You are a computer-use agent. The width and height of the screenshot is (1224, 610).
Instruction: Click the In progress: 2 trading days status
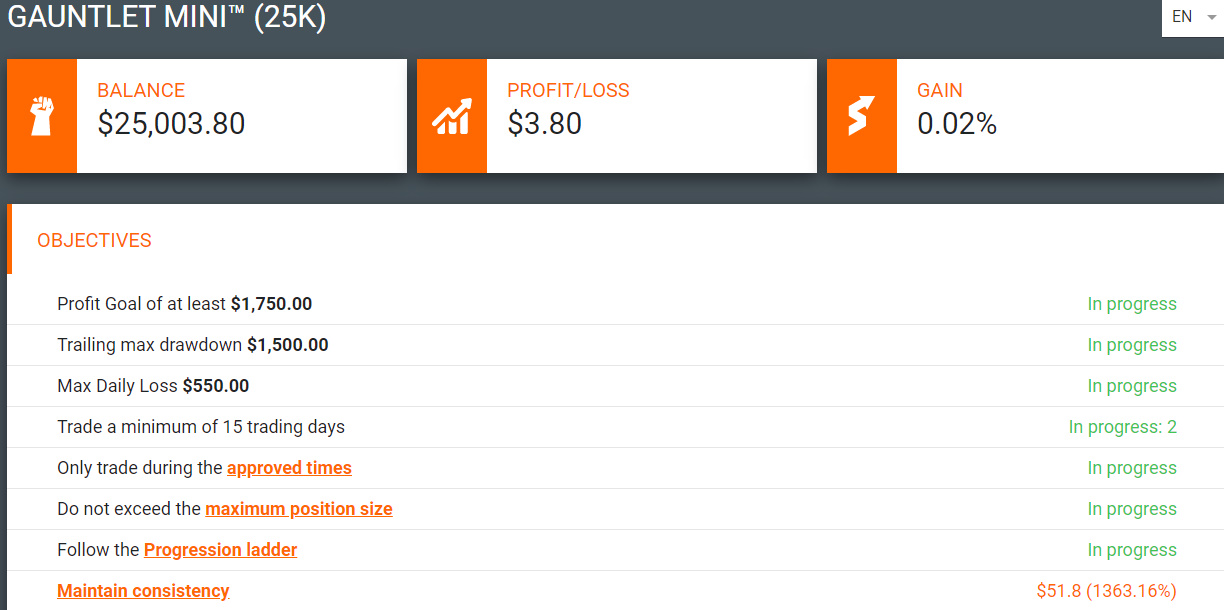pyautogui.click(x=1122, y=427)
